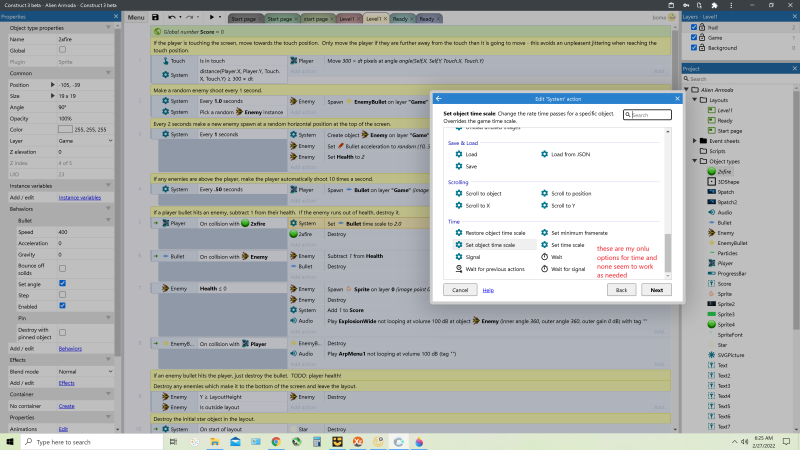Click the Preview play button

point(211,17)
